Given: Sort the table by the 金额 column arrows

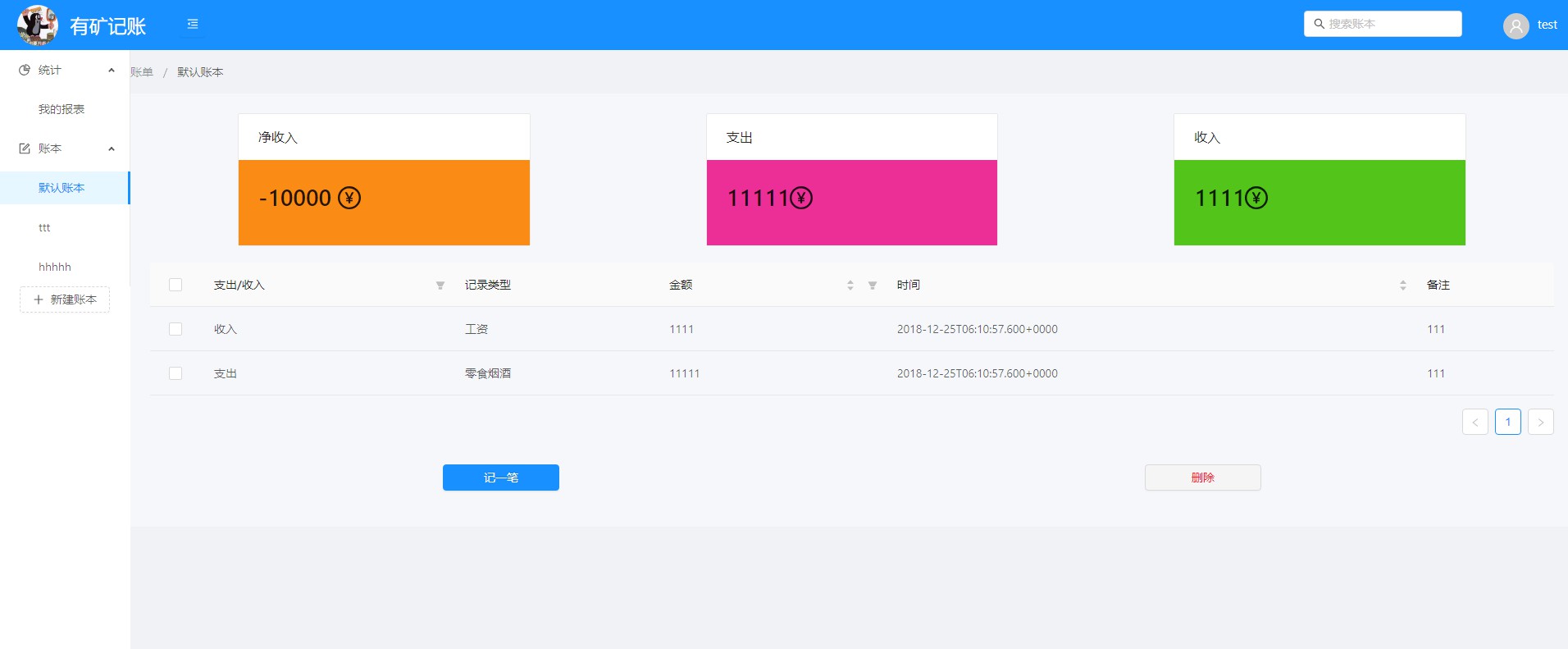Looking at the screenshot, I should pyautogui.click(x=850, y=286).
